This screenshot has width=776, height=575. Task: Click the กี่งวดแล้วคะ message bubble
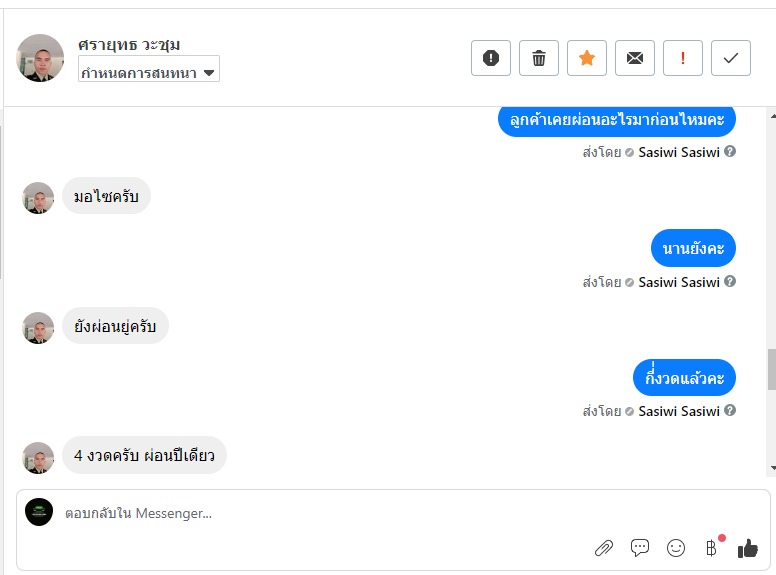point(684,378)
